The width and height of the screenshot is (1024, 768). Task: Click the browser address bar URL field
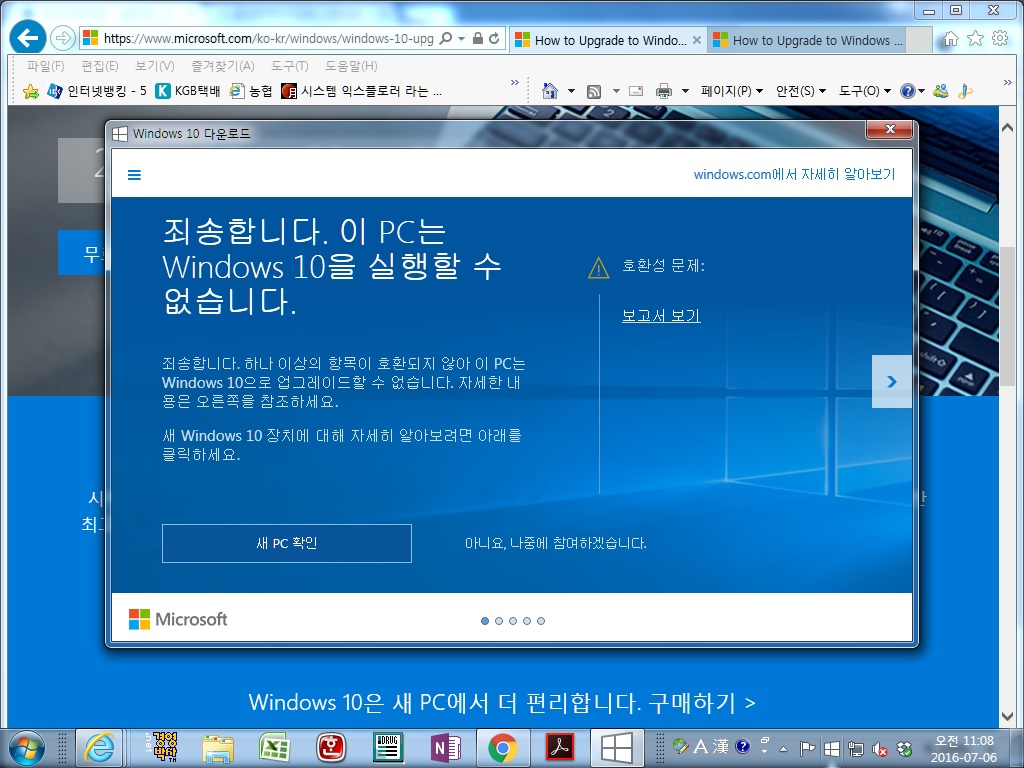click(x=268, y=39)
